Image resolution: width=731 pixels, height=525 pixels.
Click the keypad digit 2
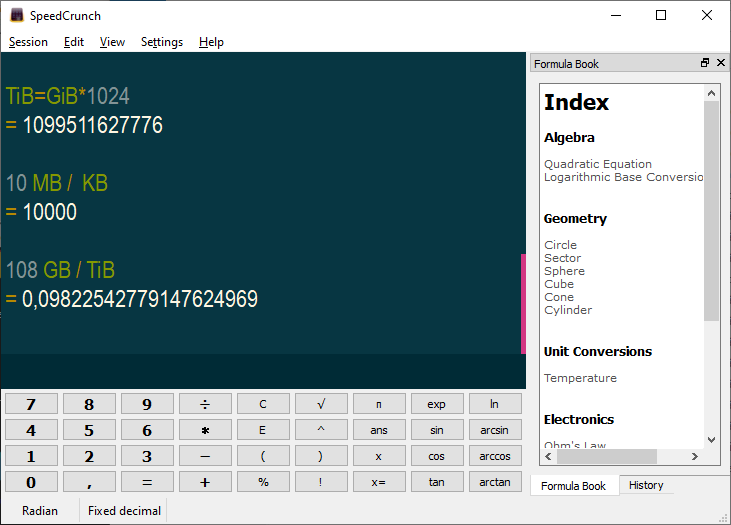(x=89, y=456)
